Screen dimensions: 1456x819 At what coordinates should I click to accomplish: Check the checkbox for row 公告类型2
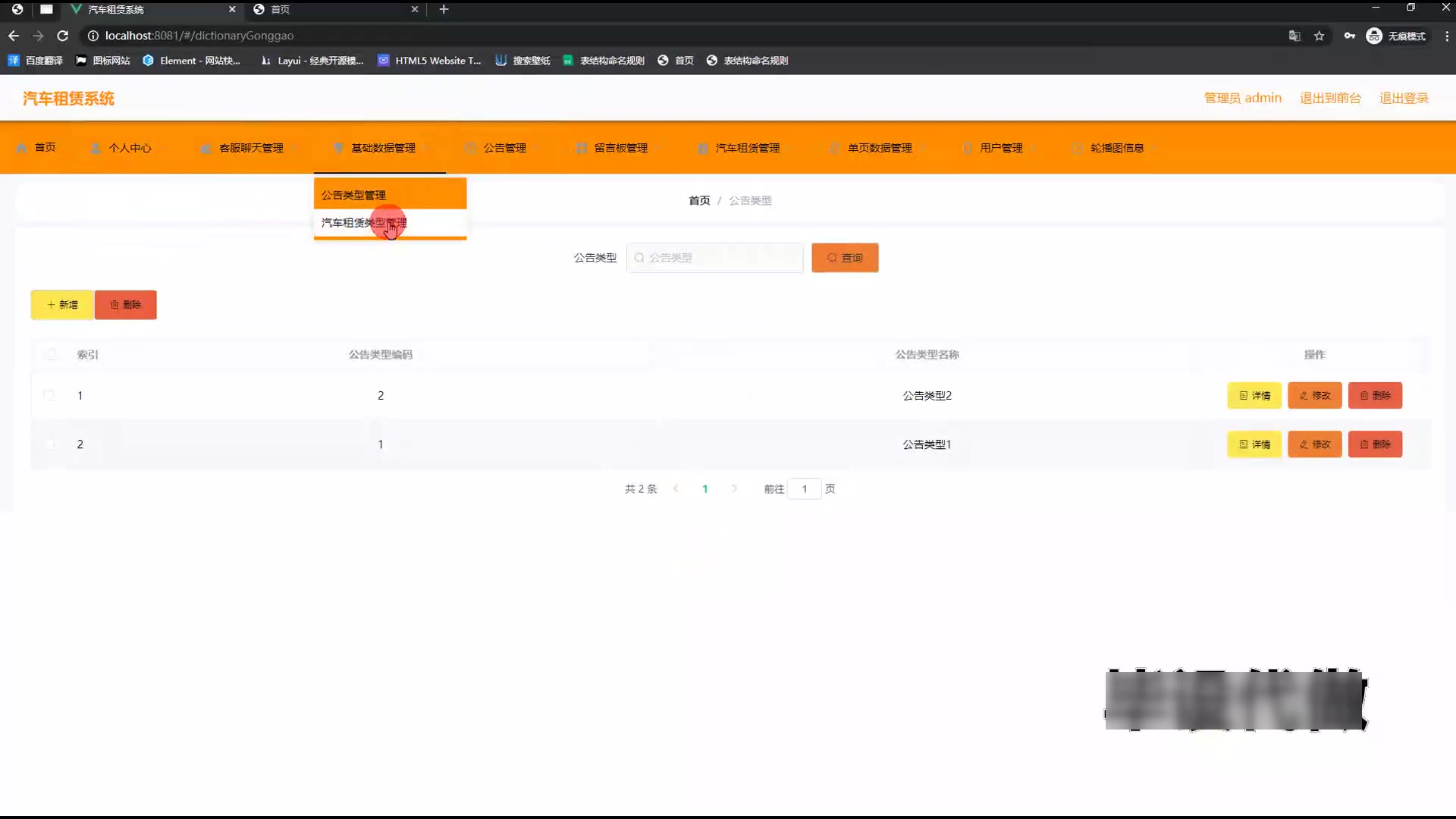49,395
